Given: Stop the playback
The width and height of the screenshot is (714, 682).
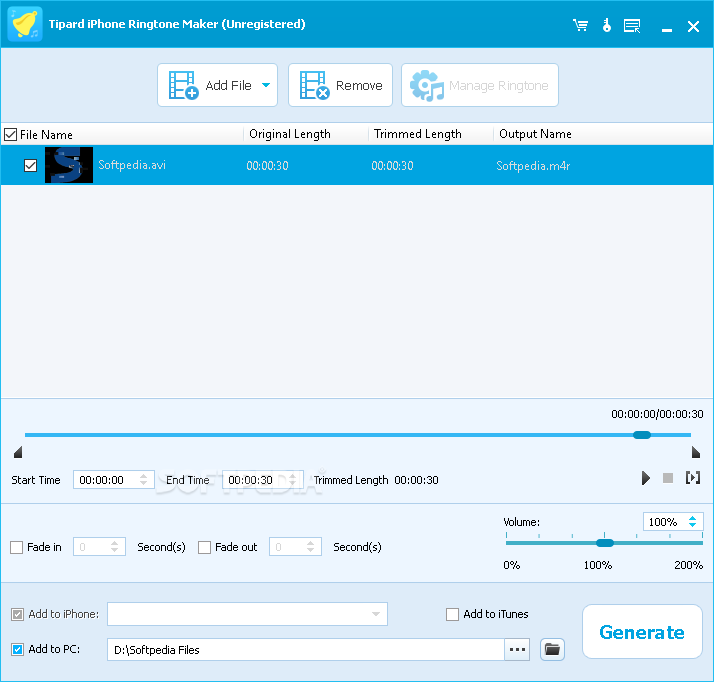Looking at the screenshot, I should click(x=668, y=478).
